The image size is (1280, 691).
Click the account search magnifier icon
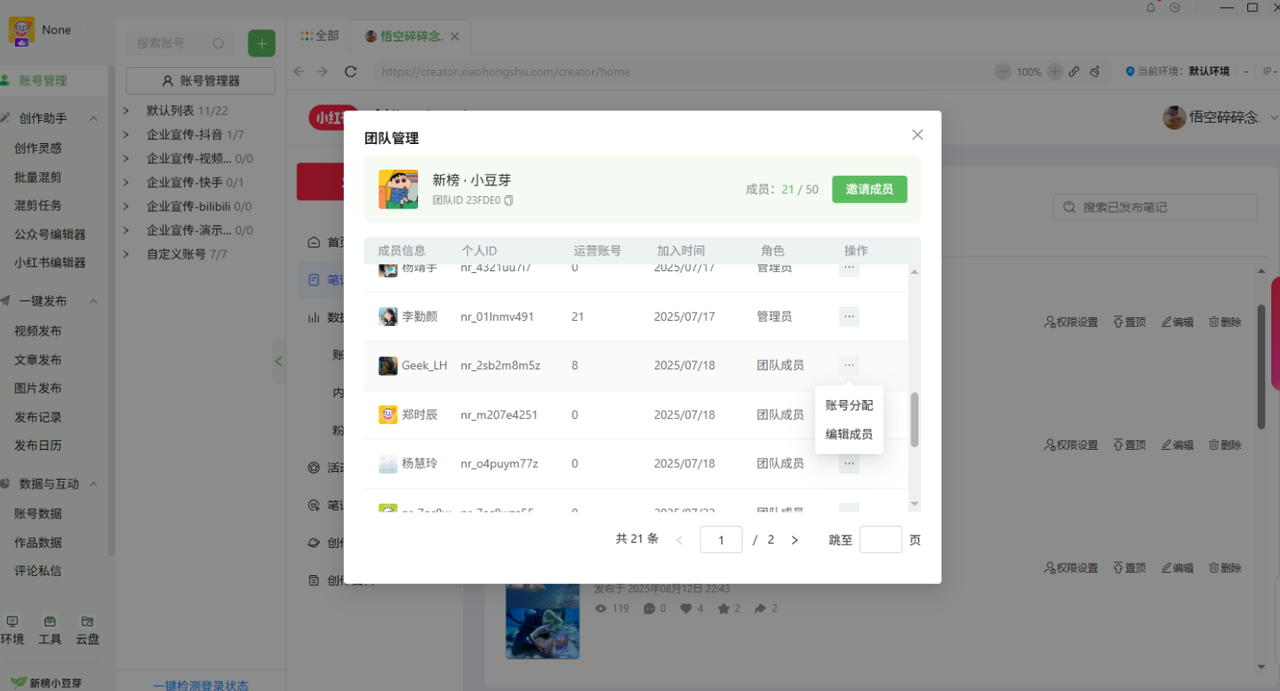tap(219, 43)
